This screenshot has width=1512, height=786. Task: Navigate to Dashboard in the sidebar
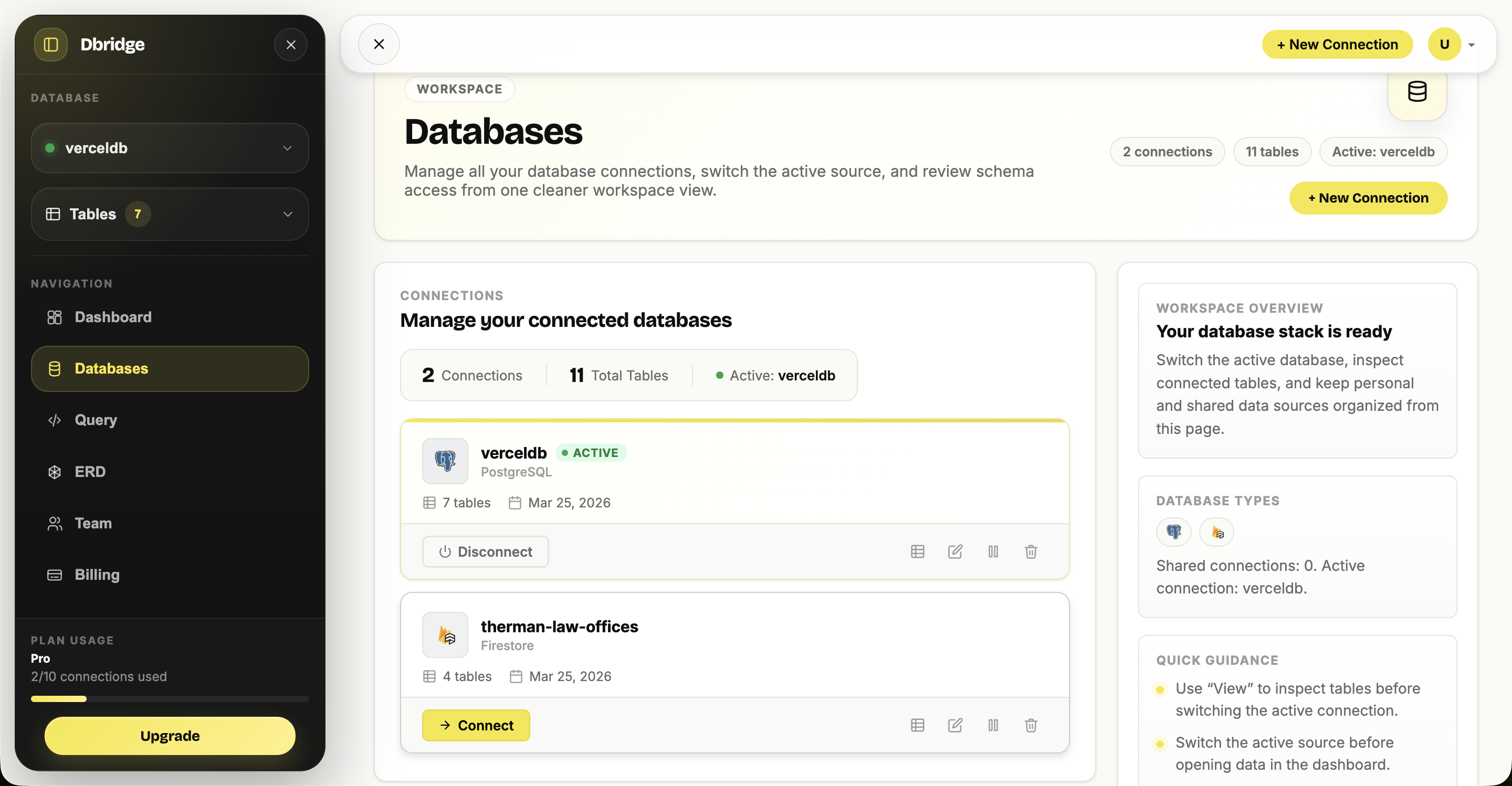pos(113,317)
